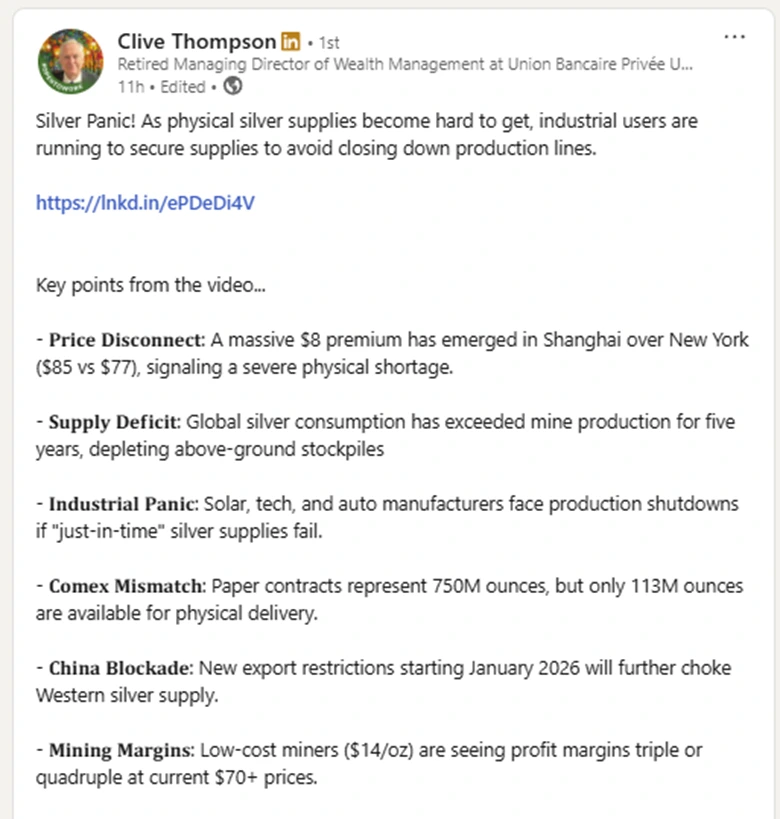Open Clive Thompson's profile photo
Image resolution: width=780 pixels, height=819 pixels.
pyautogui.click(x=70, y=61)
